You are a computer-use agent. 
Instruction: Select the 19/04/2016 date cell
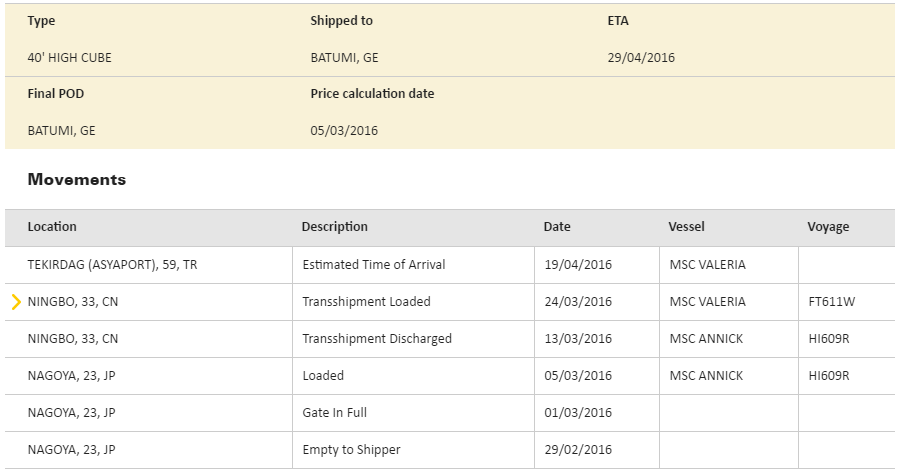[x=577, y=265]
